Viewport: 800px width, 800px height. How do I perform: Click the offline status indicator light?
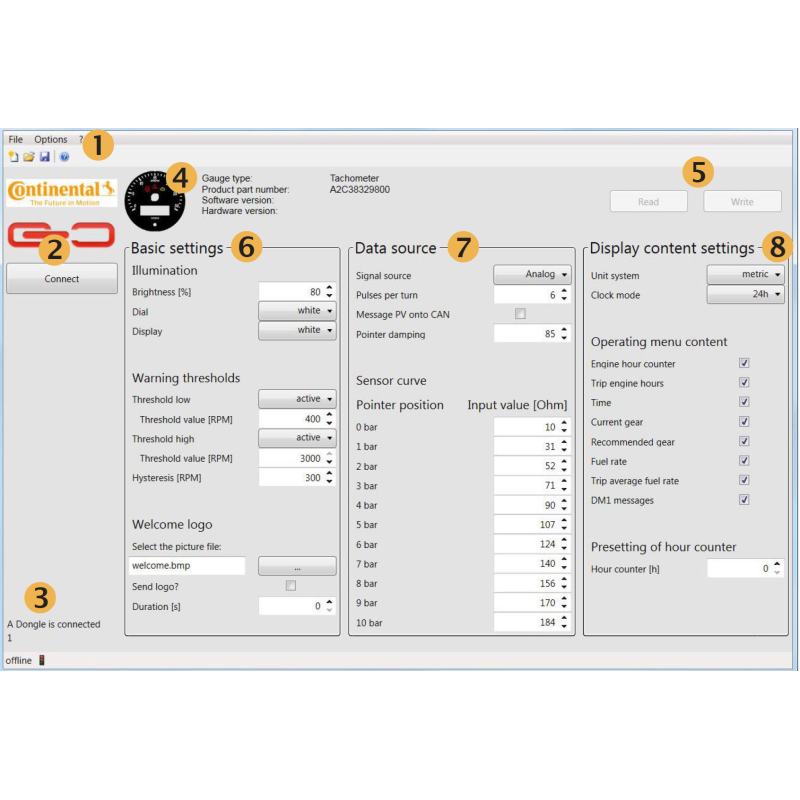42,660
